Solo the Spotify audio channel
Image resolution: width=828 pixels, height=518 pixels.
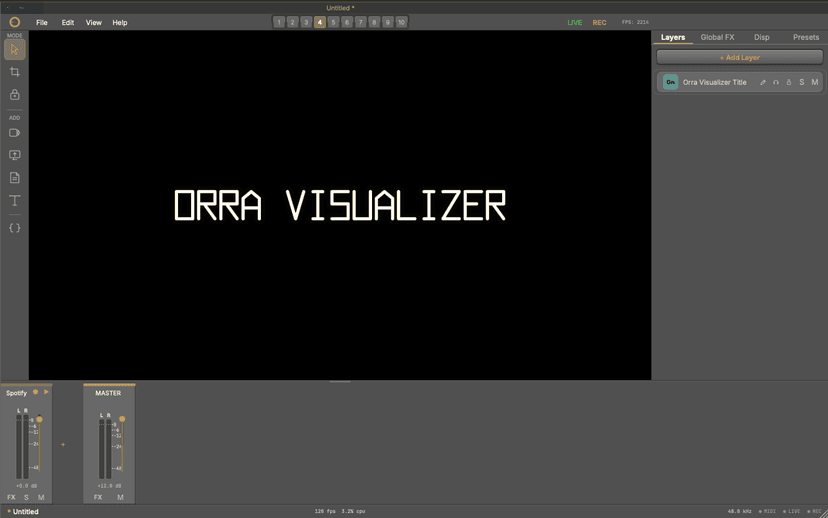[26, 497]
